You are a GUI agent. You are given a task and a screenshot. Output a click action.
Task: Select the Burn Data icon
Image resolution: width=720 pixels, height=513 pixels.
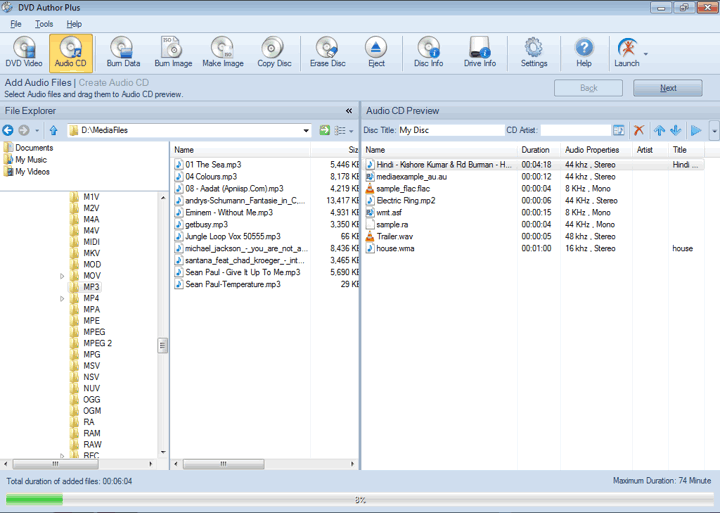tap(123, 52)
